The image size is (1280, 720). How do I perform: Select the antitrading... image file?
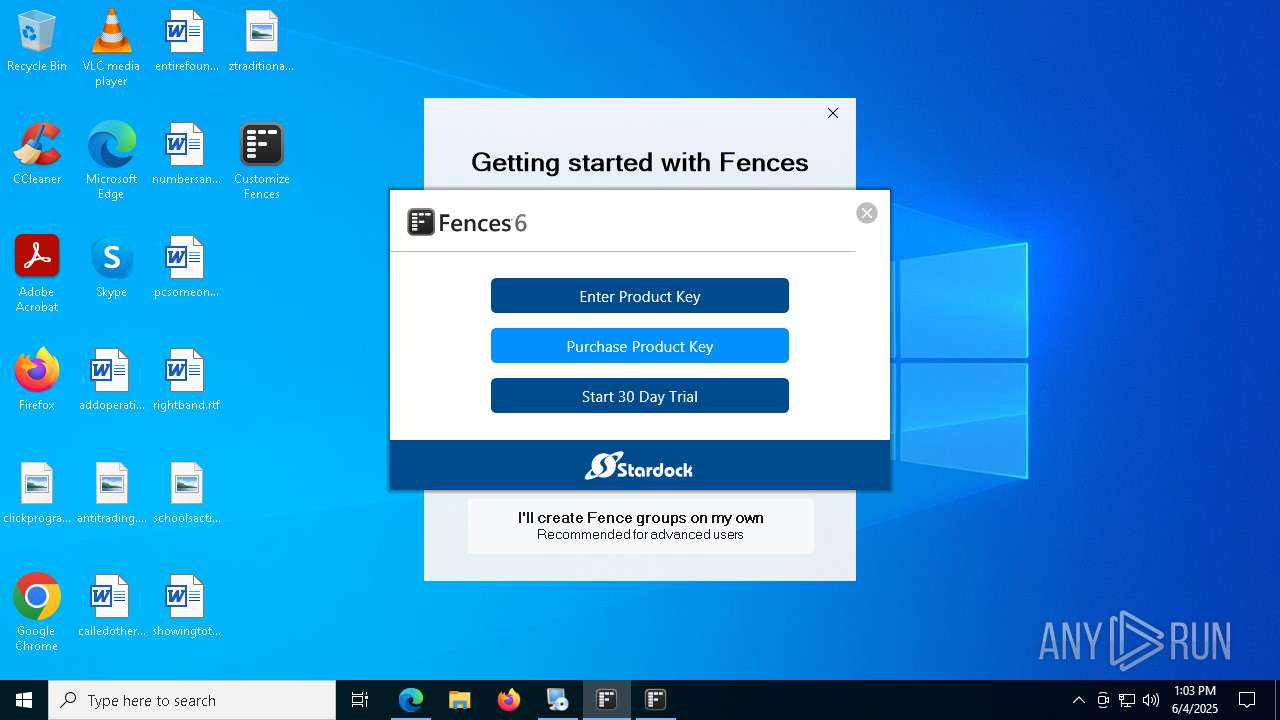[111, 494]
